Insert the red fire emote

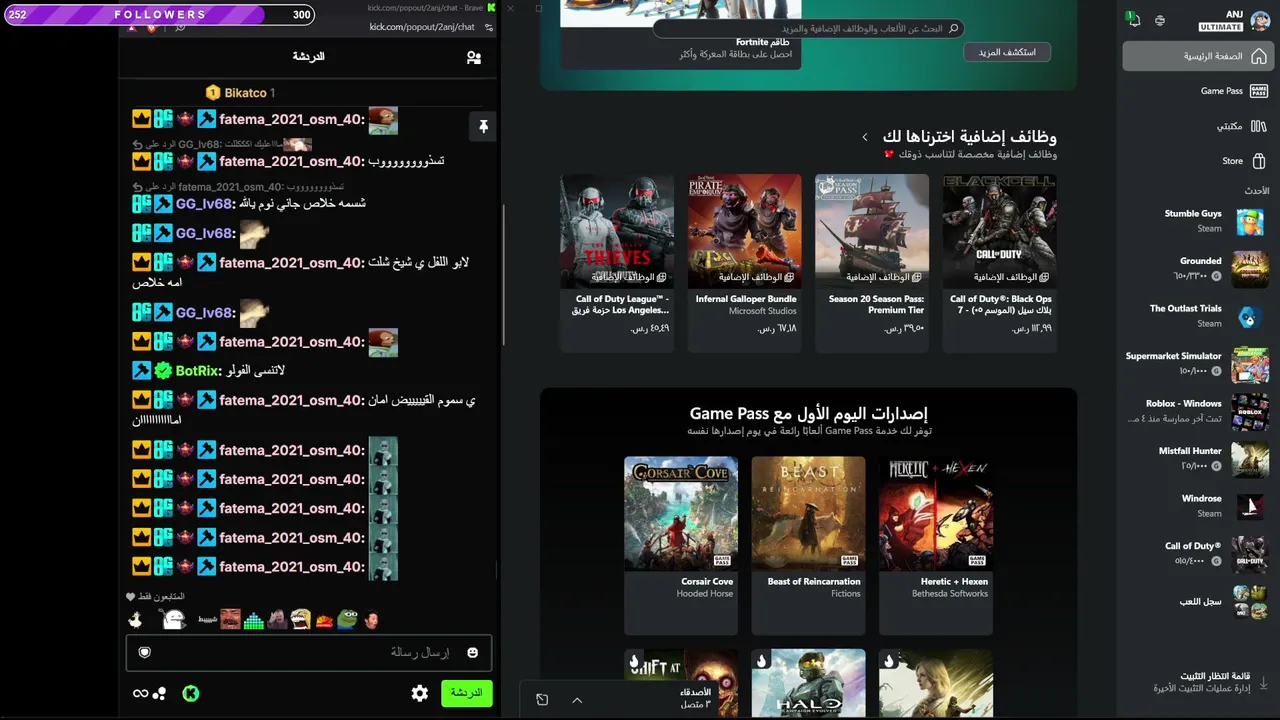(x=324, y=621)
